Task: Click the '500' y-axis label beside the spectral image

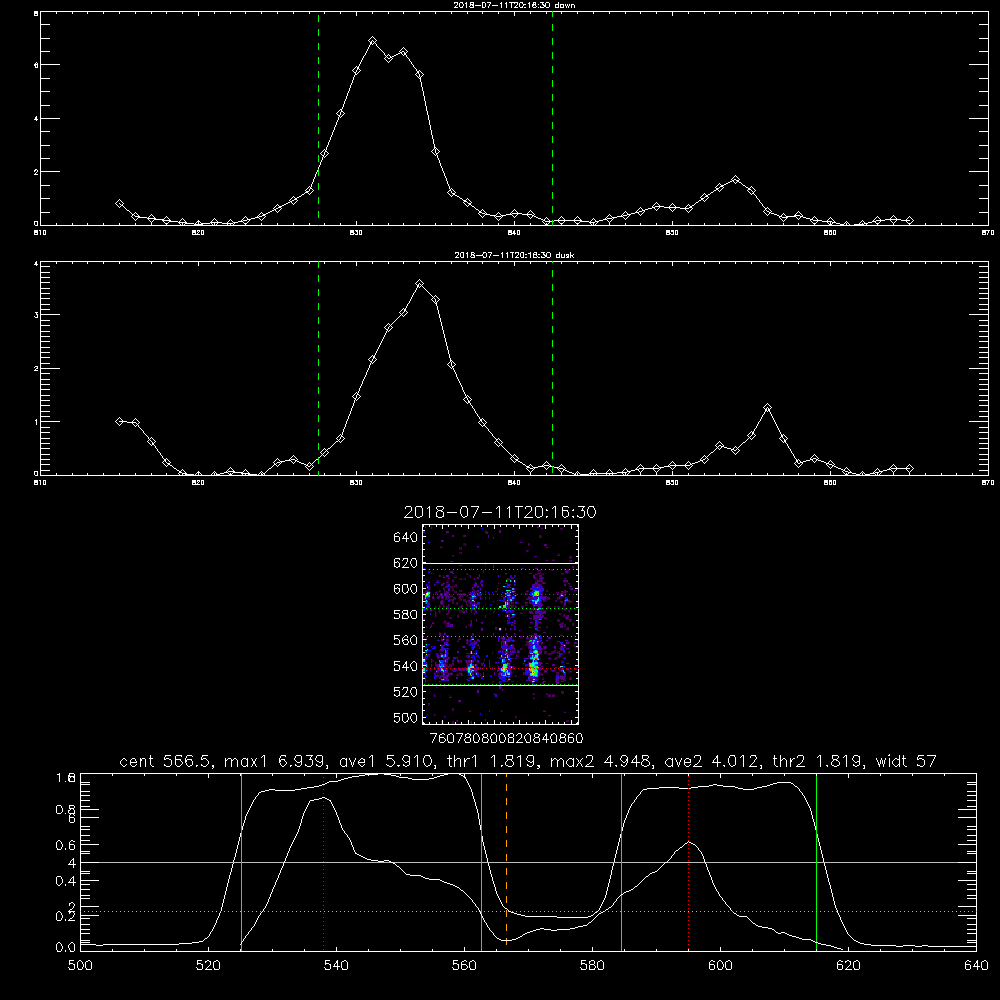Action: [x=406, y=717]
